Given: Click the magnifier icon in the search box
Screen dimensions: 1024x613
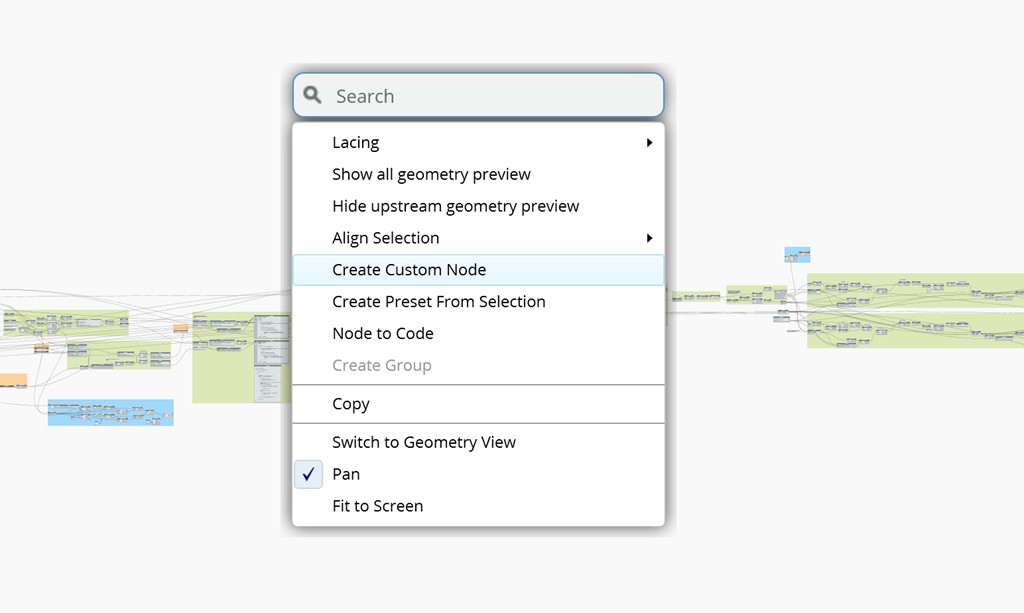Looking at the screenshot, I should point(313,95).
